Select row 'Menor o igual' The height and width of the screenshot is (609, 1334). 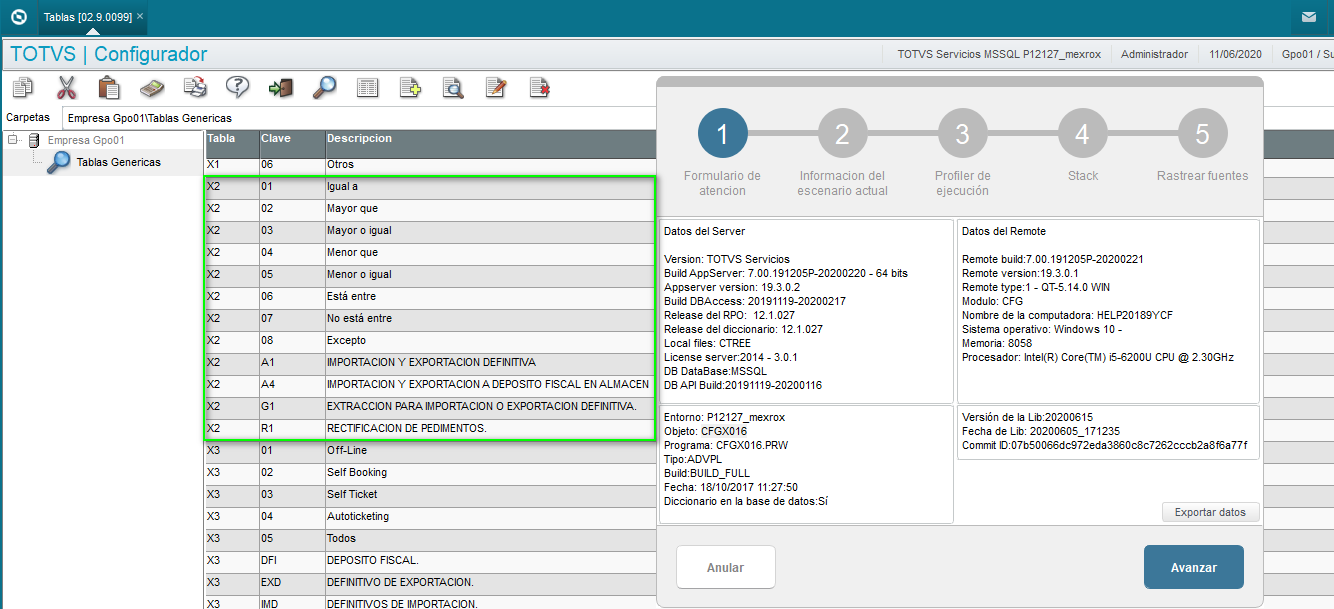tap(430, 274)
